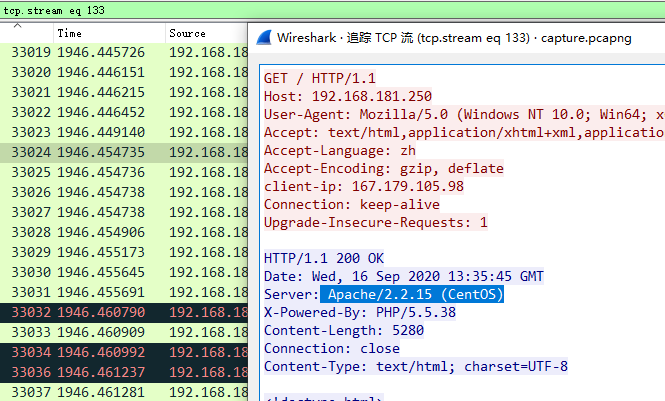
Task: Select packet row 33025
Action: [124, 172]
